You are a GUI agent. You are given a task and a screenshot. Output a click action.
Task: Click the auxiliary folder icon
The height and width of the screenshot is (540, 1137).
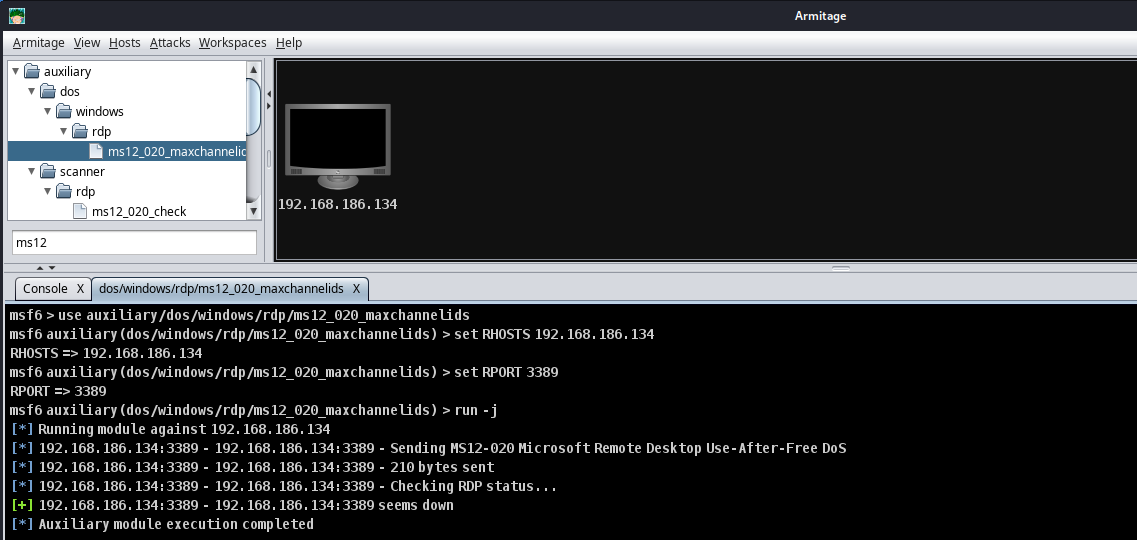tap(32, 71)
